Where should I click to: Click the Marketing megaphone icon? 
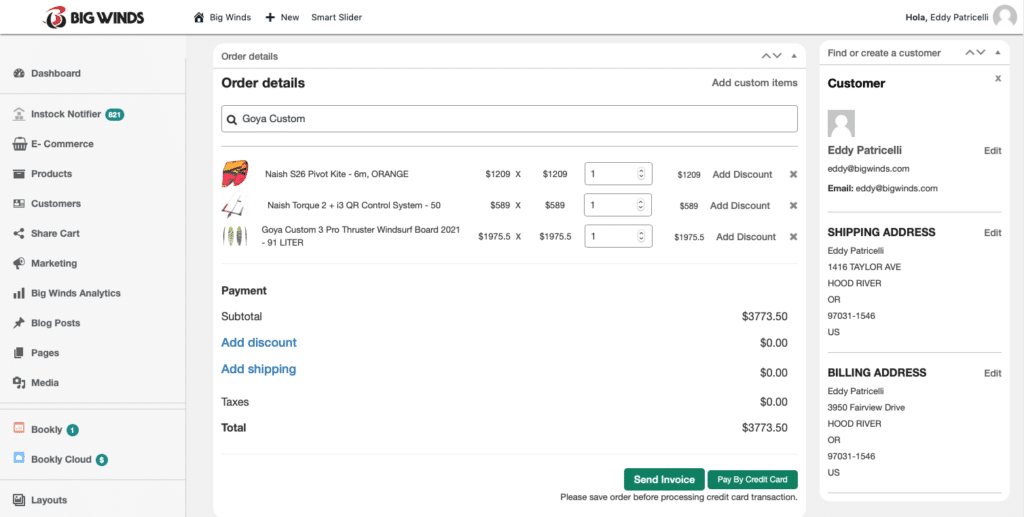19,264
